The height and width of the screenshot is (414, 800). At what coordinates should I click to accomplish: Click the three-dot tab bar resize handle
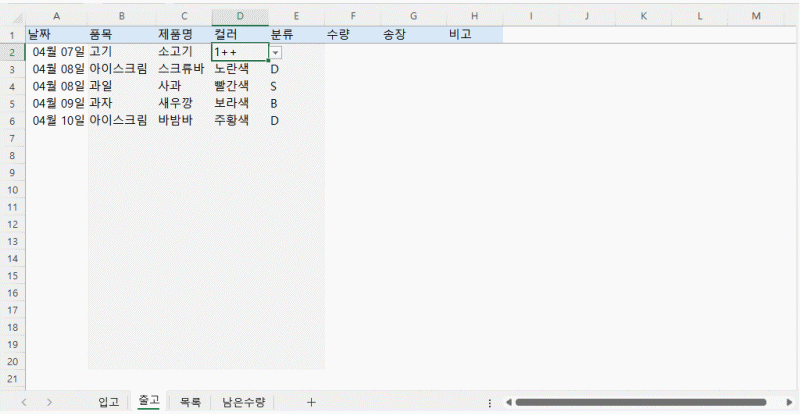tap(489, 402)
